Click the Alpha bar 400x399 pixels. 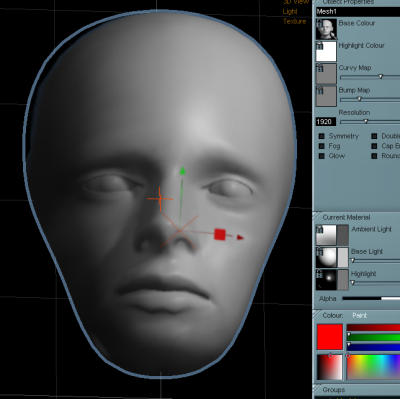coord(371,298)
